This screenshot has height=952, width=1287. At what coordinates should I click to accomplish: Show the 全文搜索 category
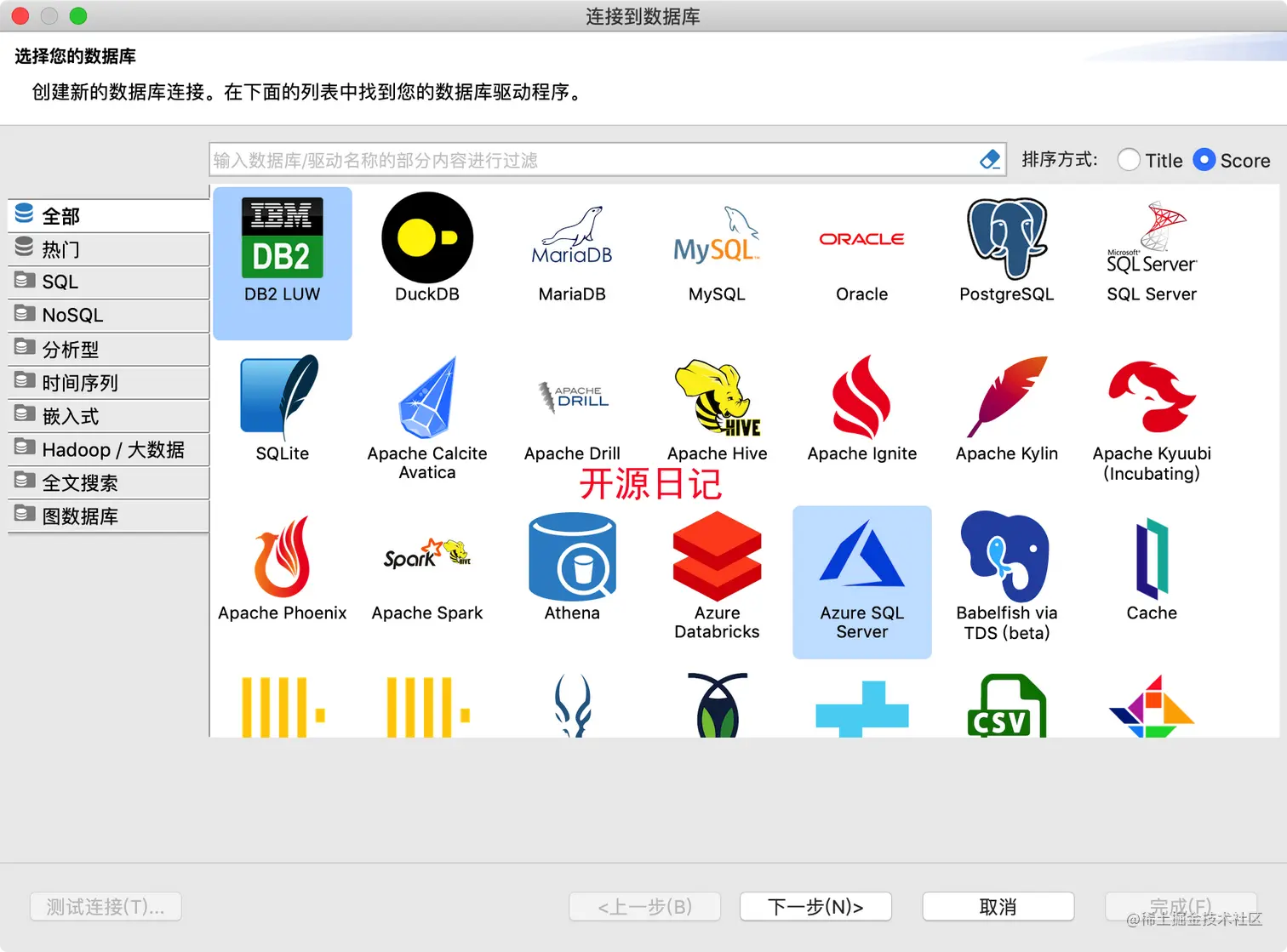pyautogui.click(x=109, y=483)
